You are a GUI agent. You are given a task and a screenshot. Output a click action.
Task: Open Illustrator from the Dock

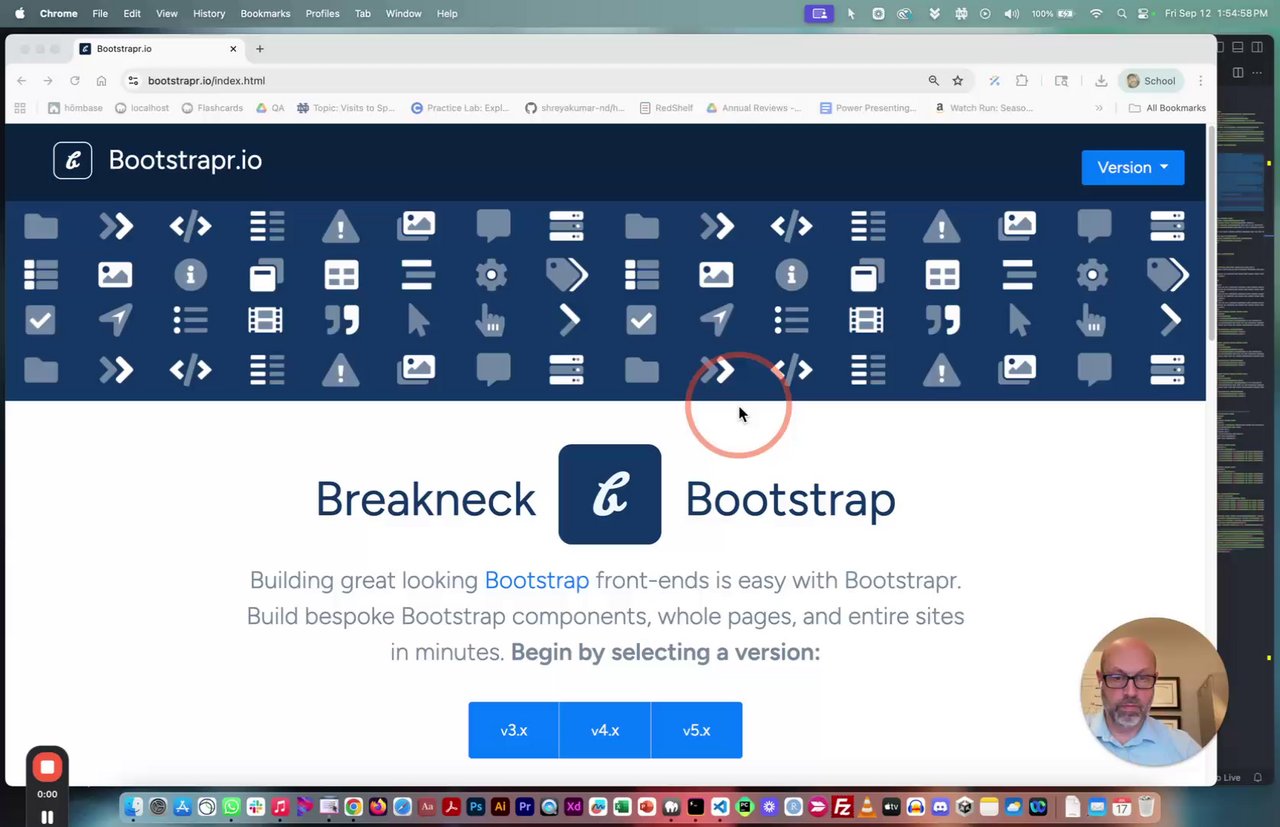[500, 806]
